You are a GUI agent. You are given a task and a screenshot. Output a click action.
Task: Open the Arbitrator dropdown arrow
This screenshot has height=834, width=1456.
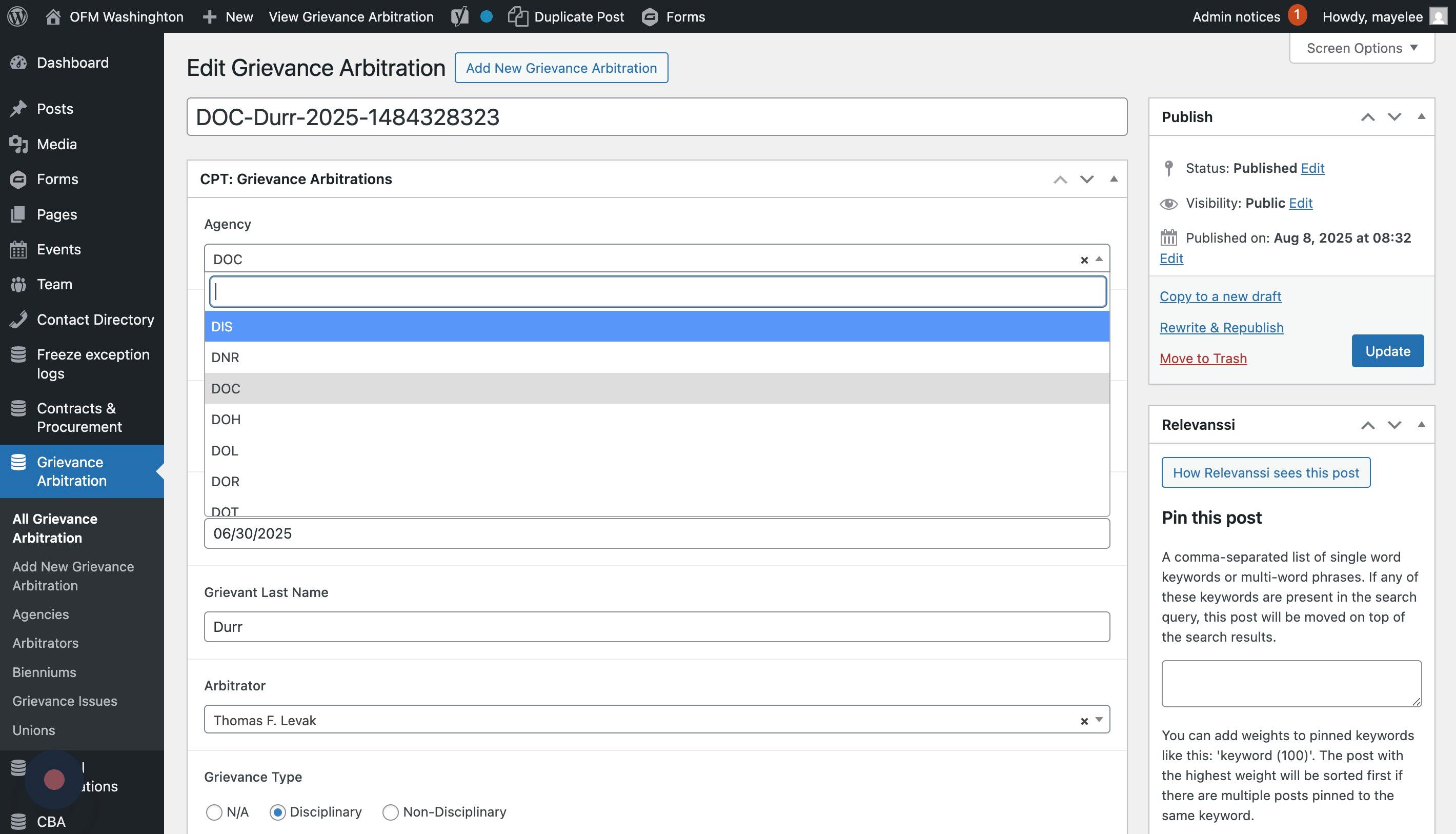[1099, 720]
